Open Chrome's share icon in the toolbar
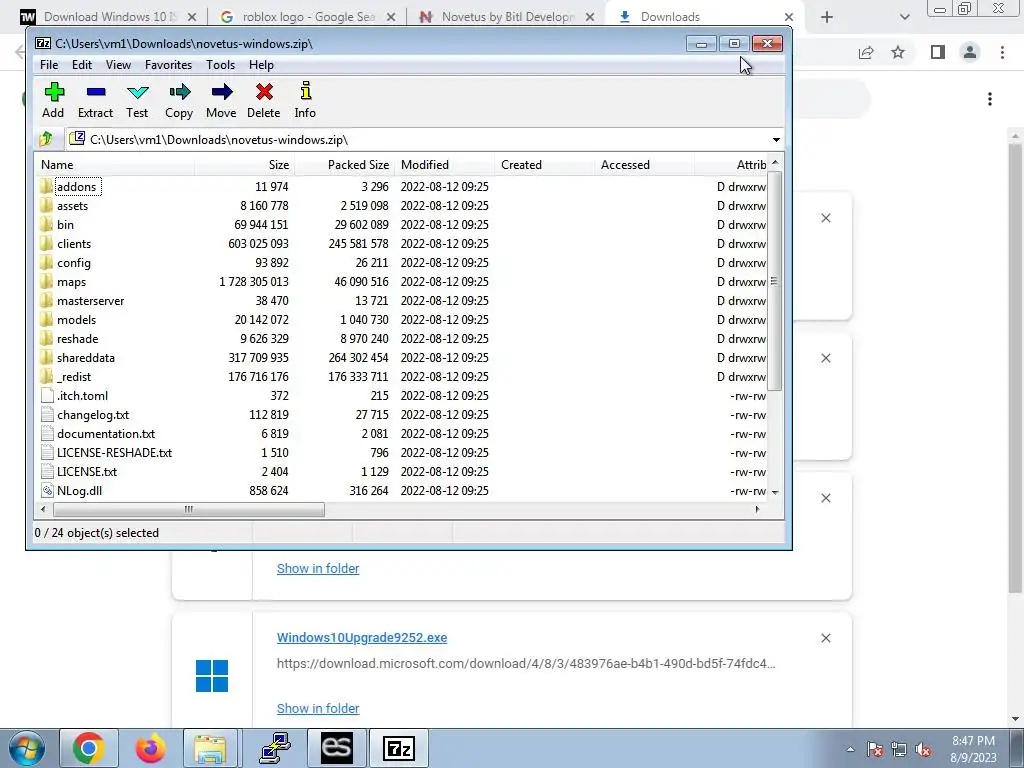 point(866,52)
